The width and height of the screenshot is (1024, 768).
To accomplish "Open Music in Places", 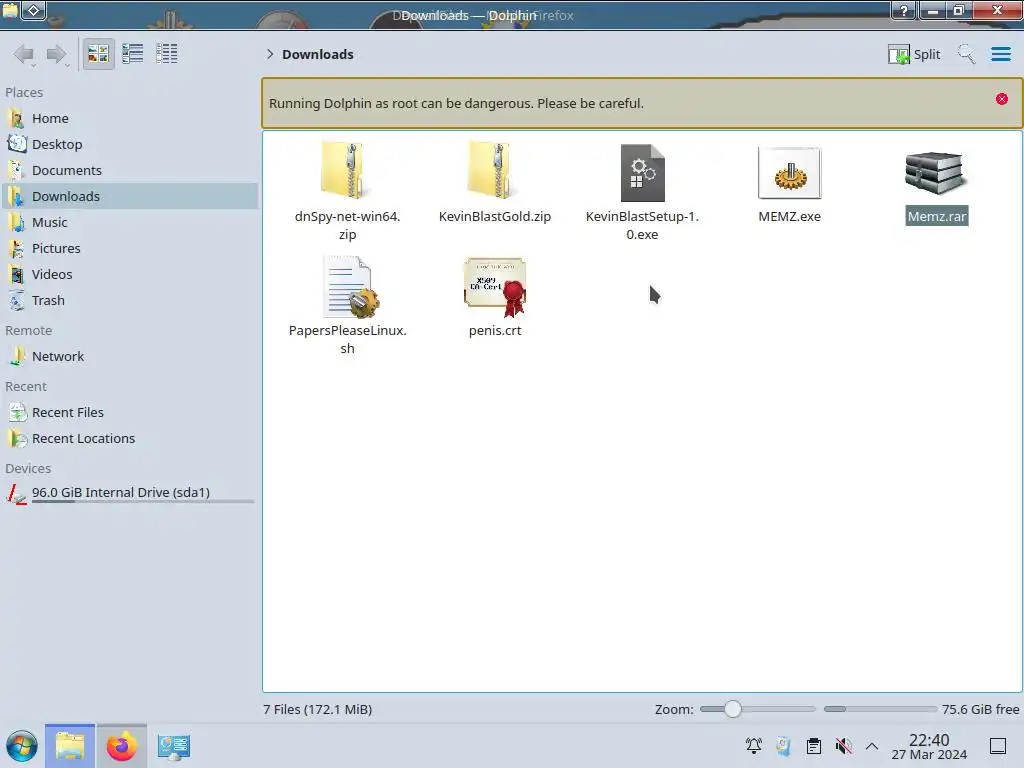I will [129, 223].
